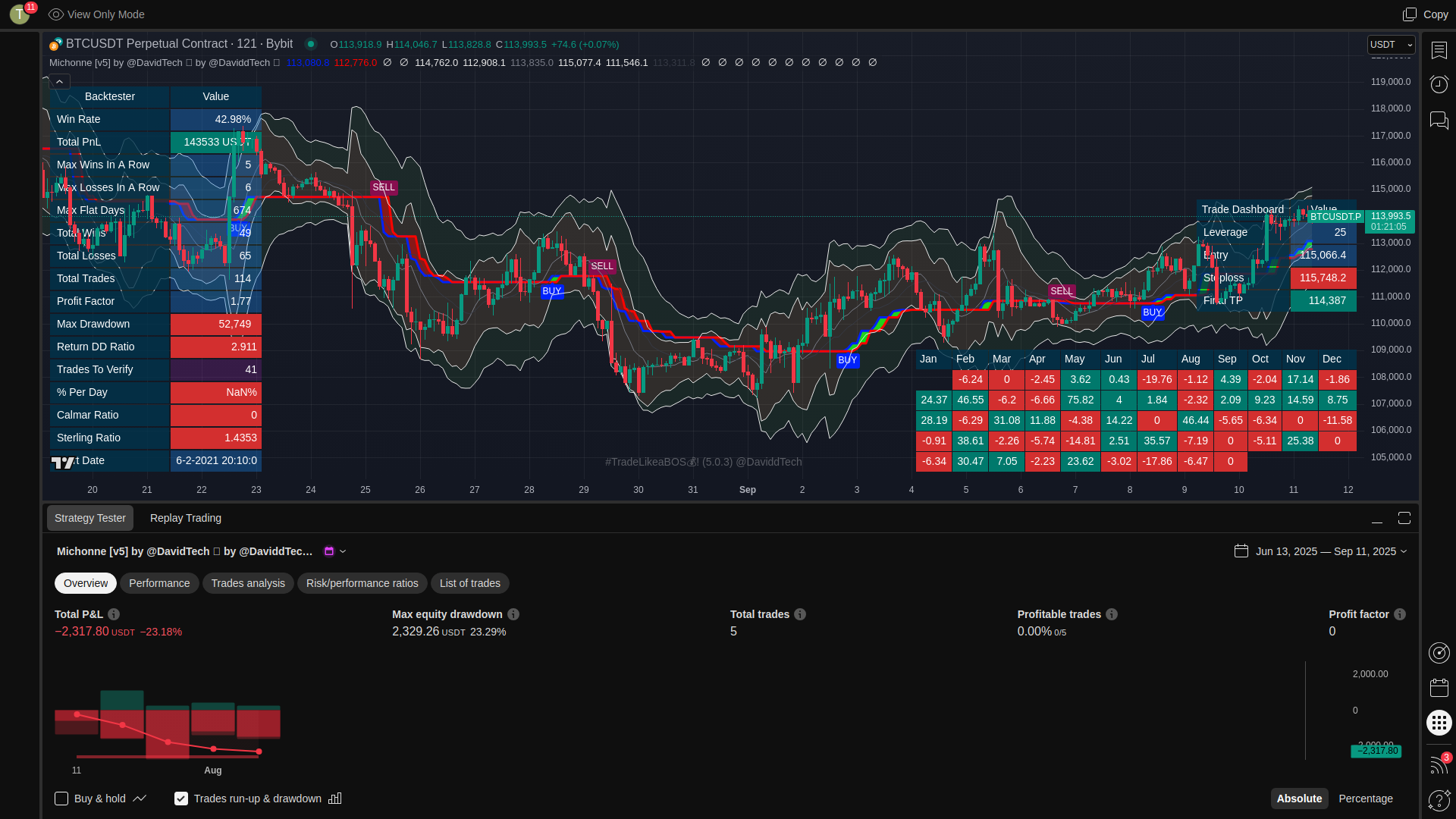Click the TradingView logo on chart
Screen dimensions: 1456x819
[x=63, y=462]
